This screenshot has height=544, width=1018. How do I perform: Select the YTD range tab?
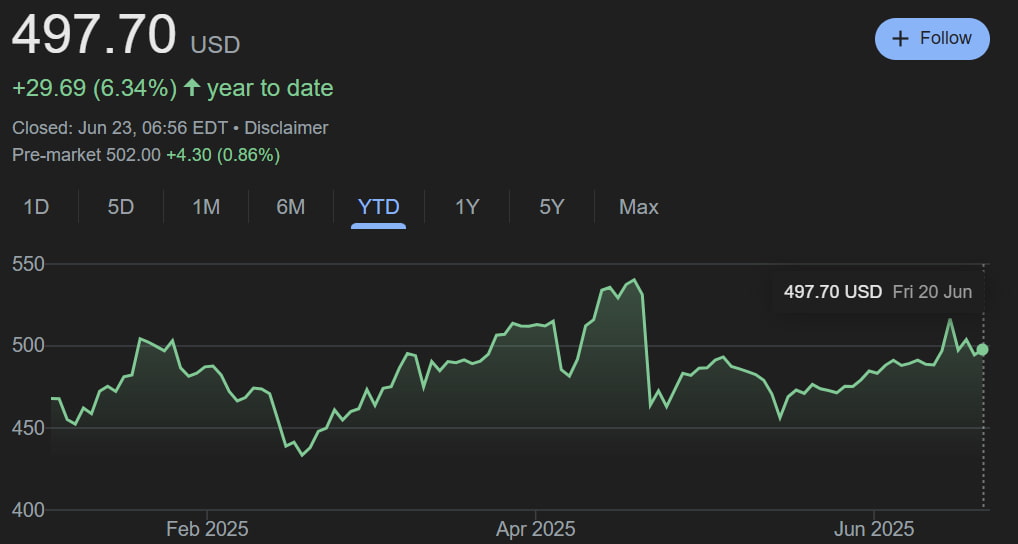378,207
